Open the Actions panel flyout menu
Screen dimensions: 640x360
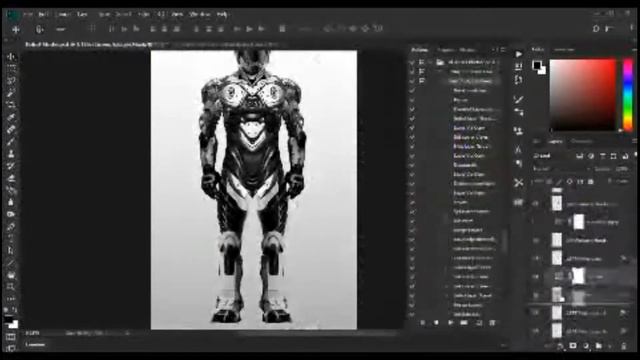(503, 50)
